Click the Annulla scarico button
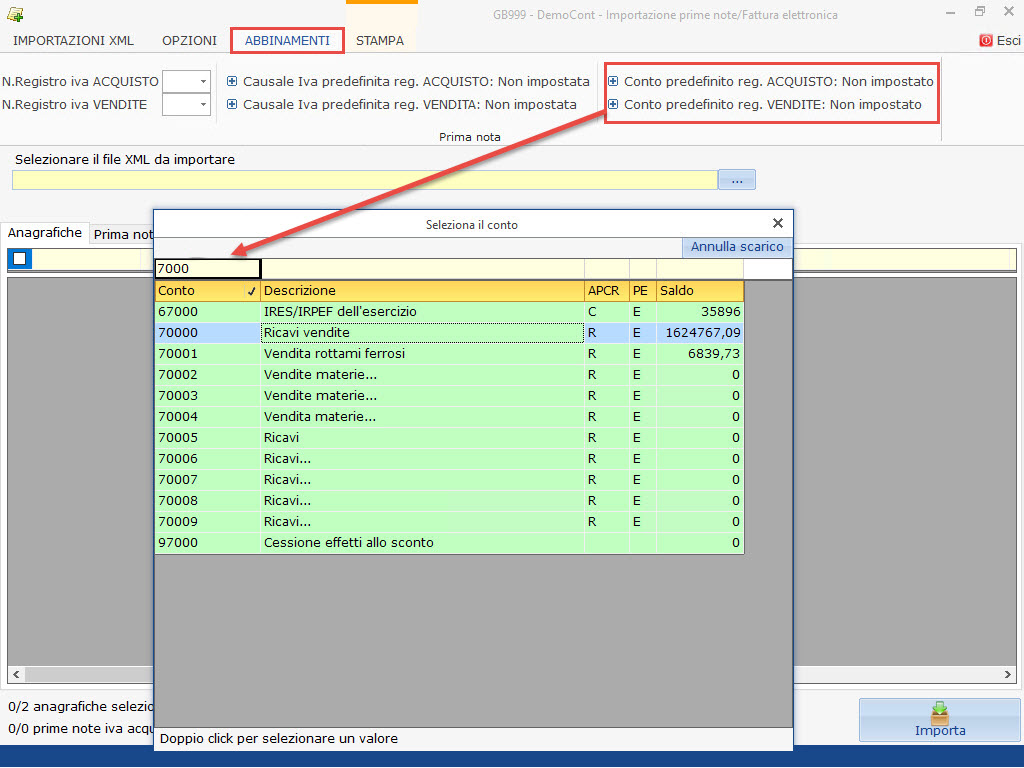Image resolution: width=1024 pixels, height=768 pixels. tap(737, 247)
